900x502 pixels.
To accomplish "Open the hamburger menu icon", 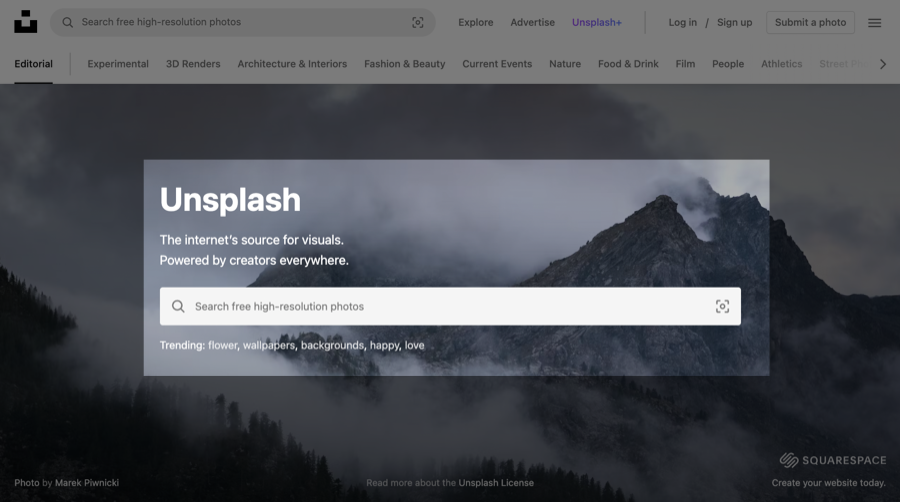I will (874, 23).
